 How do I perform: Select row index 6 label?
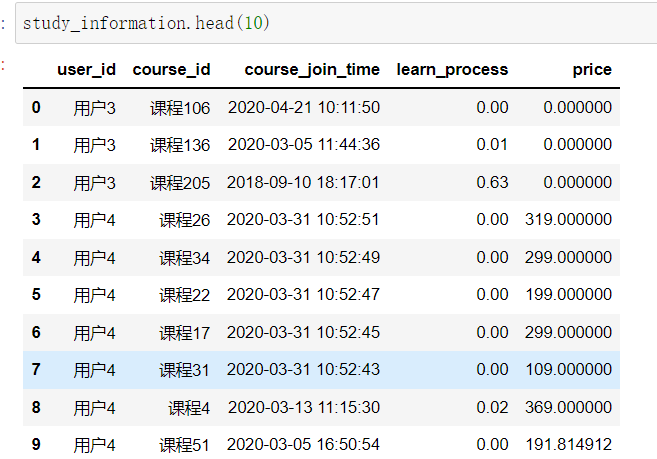[x=36, y=332]
